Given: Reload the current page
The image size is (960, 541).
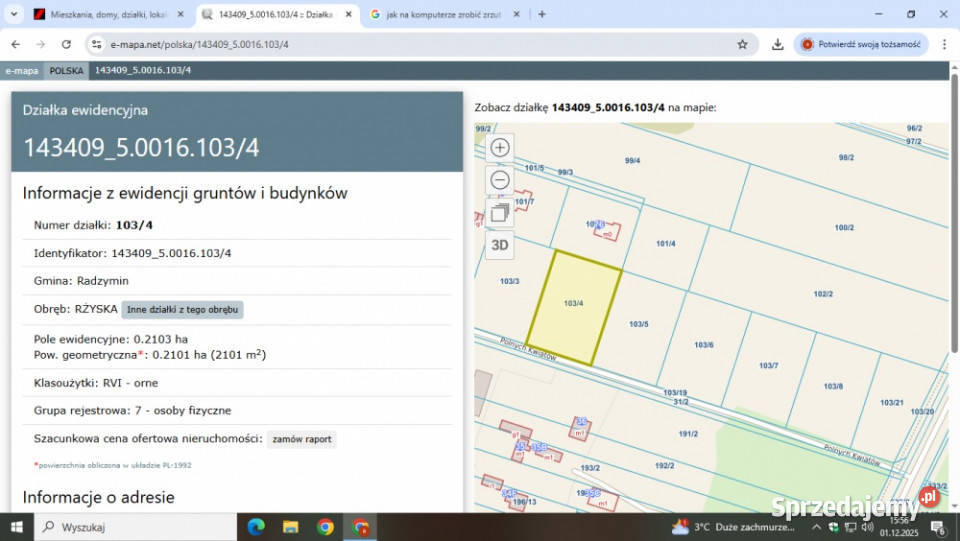Looking at the screenshot, I should pos(66,44).
